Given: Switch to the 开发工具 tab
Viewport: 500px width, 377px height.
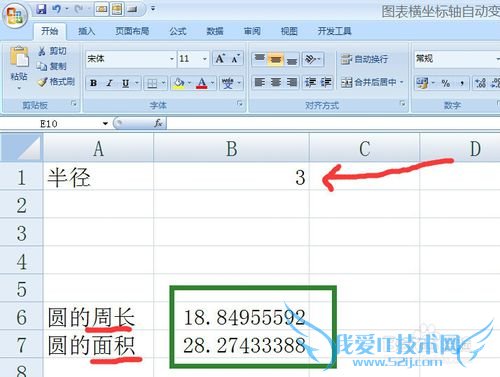Looking at the screenshot, I should coord(334,31).
